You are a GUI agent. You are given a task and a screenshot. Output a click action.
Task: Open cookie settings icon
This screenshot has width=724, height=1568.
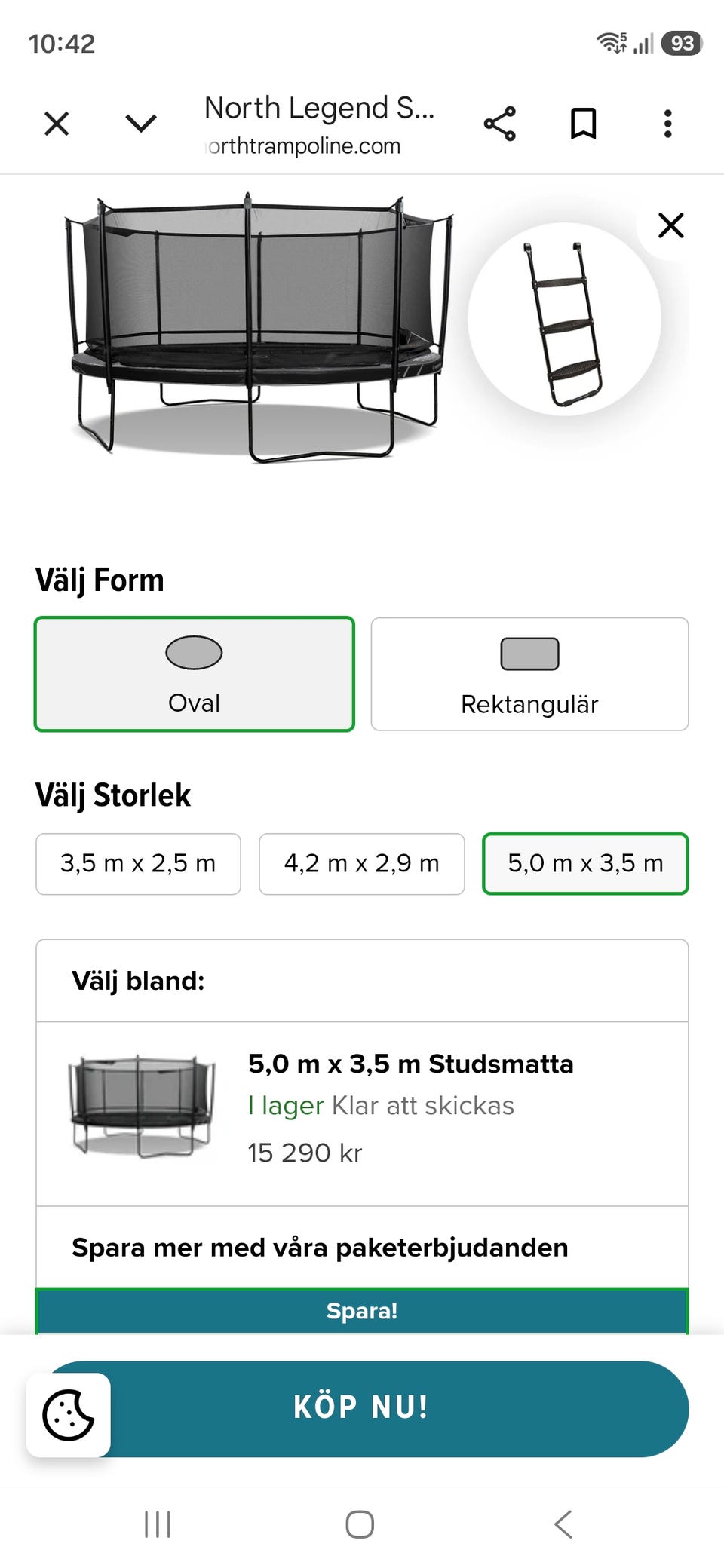point(69,1415)
